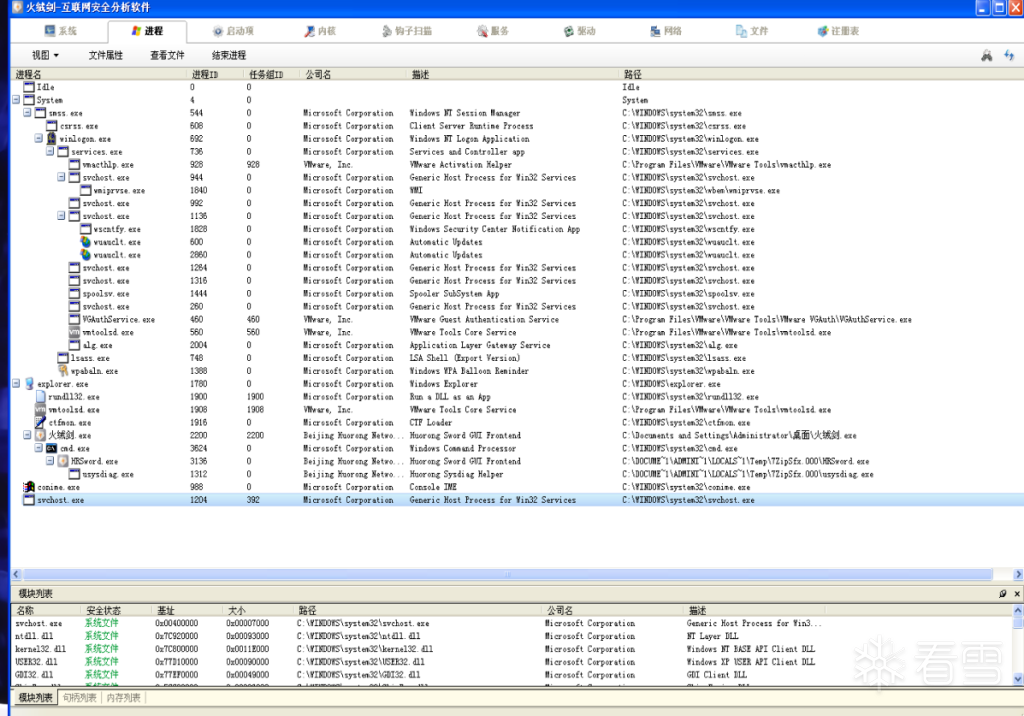The height and width of the screenshot is (716, 1024).
Task: Sort modules by 安全状态 column header
Action: 116,610
